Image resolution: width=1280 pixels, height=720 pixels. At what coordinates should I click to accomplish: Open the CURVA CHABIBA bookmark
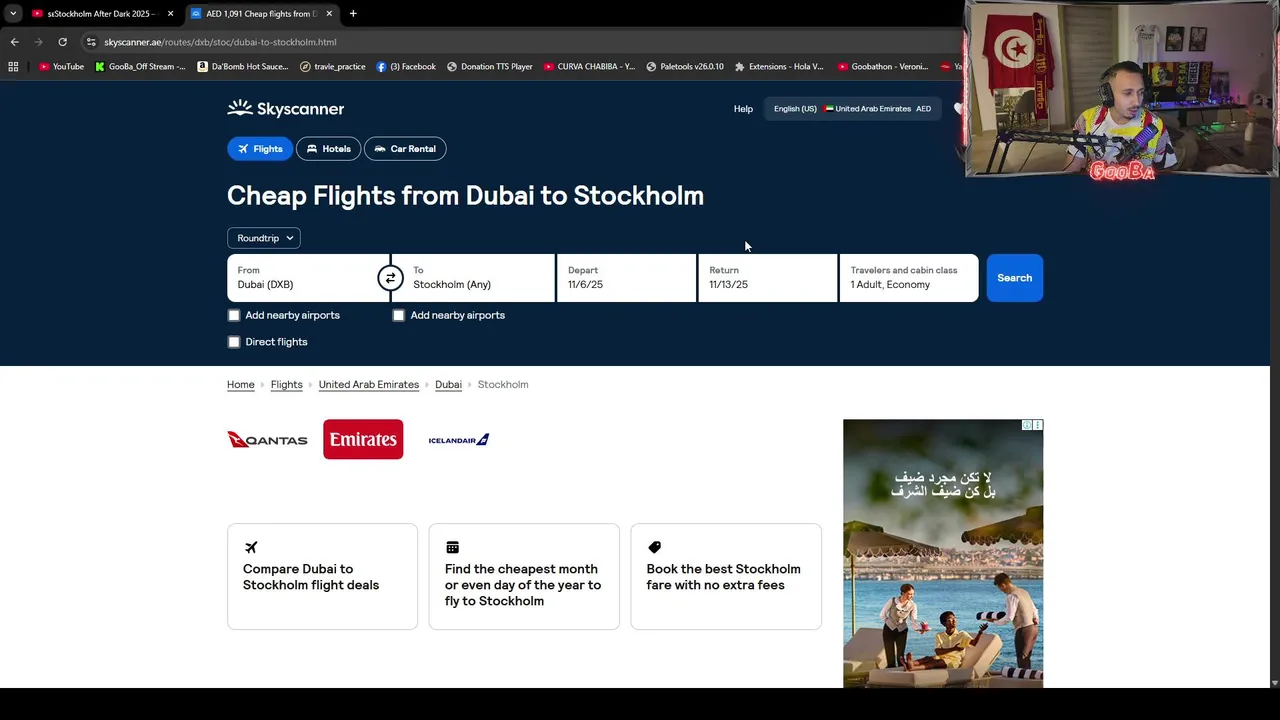click(x=589, y=67)
